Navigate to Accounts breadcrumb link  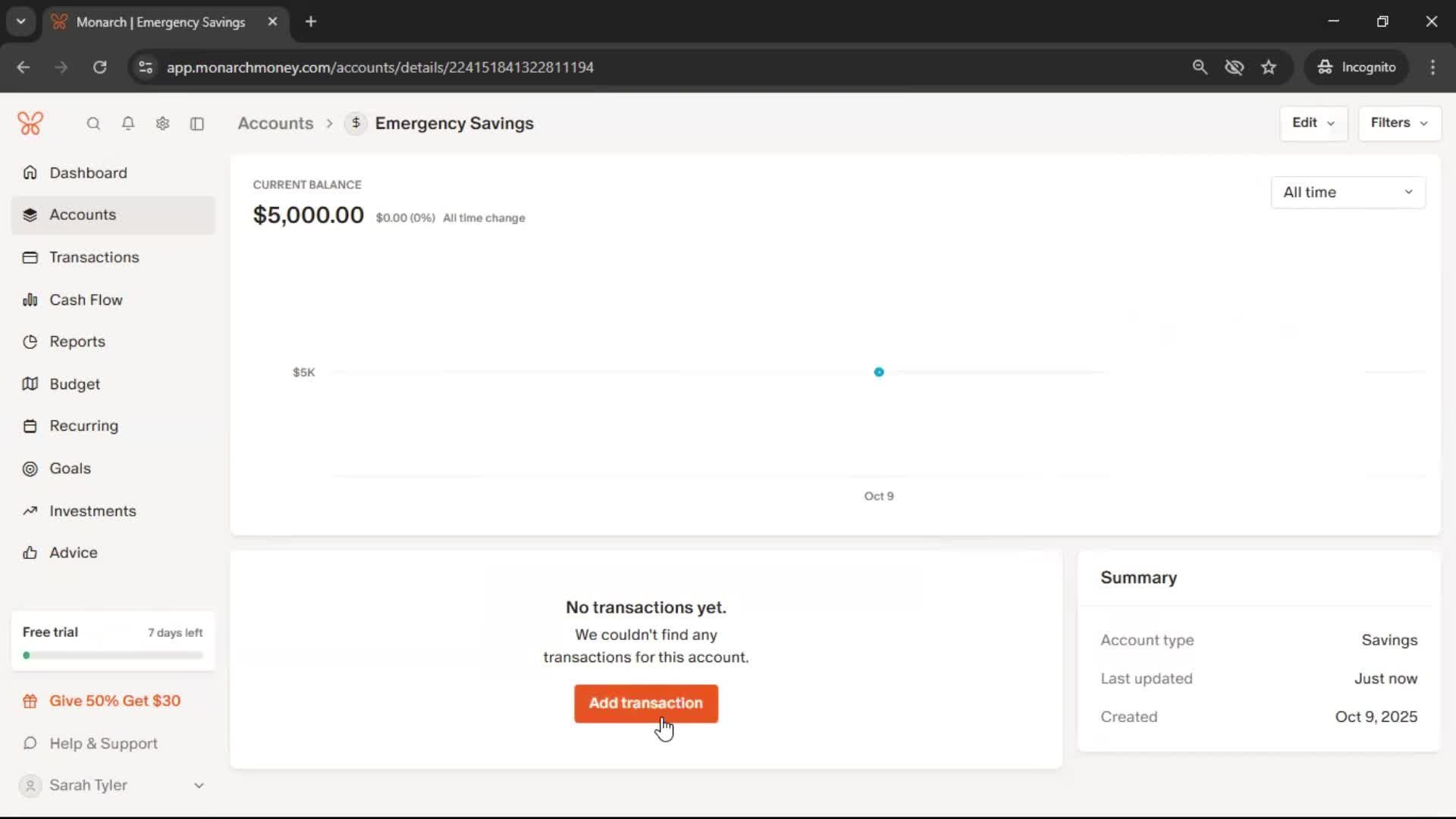(x=275, y=124)
